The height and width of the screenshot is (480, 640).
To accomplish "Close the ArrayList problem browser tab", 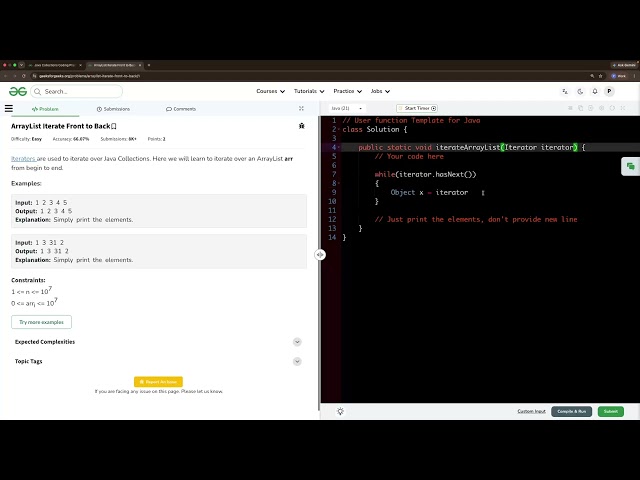I will tap(140, 65).
